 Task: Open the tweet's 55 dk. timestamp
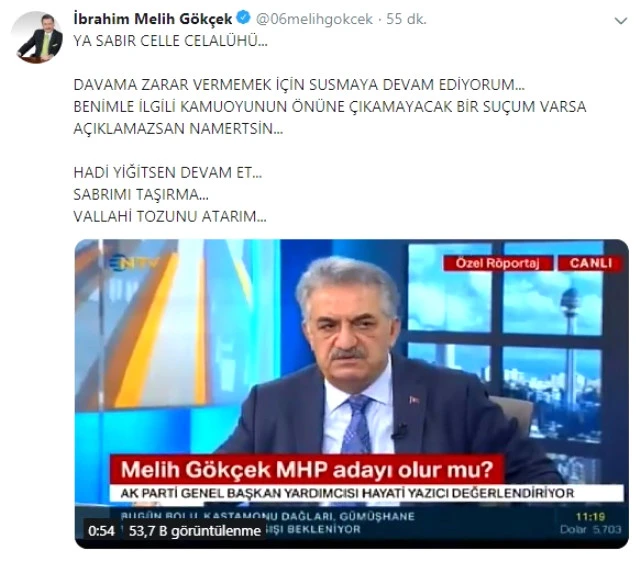pyautogui.click(x=406, y=19)
